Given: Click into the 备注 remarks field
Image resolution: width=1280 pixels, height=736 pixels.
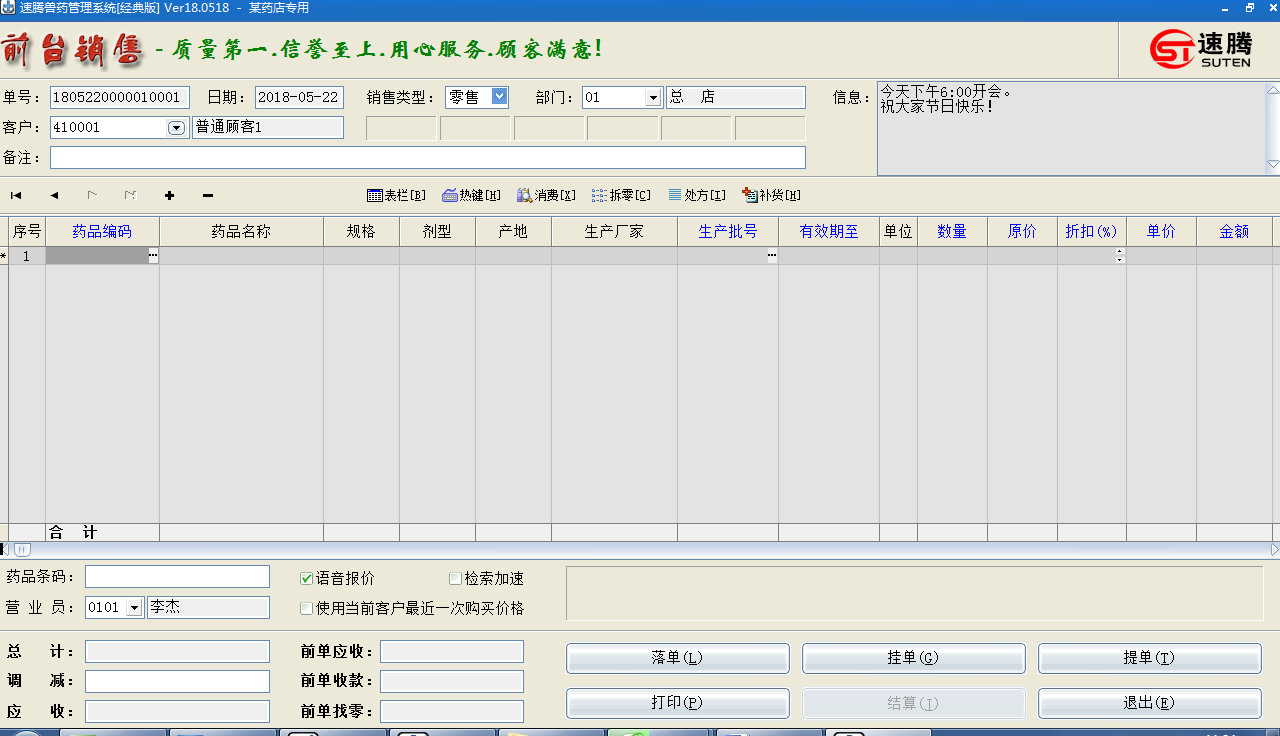Looking at the screenshot, I should click(428, 158).
